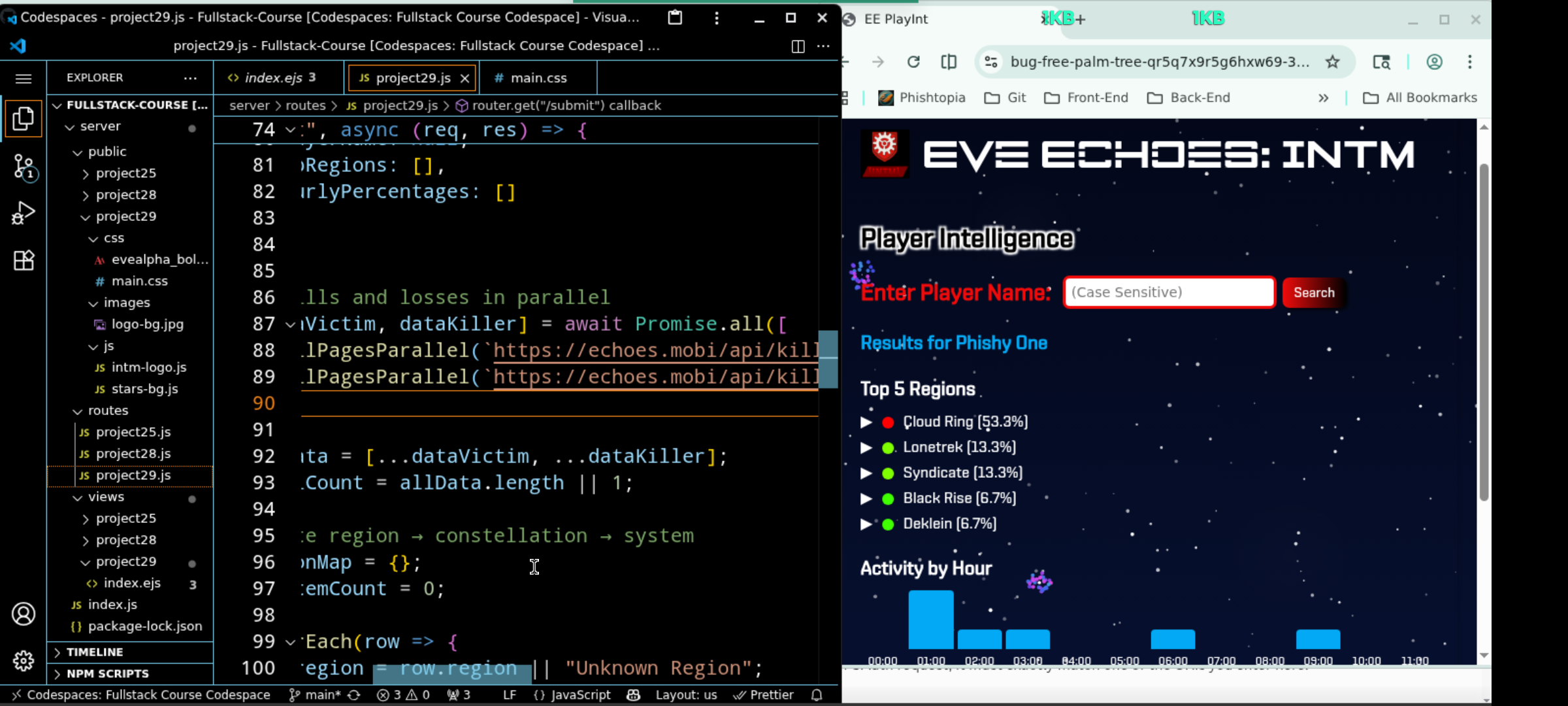This screenshot has height=706, width=1568.
Task: Open the Accounts icon in activity bar
Action: click(x=24, y=613)
